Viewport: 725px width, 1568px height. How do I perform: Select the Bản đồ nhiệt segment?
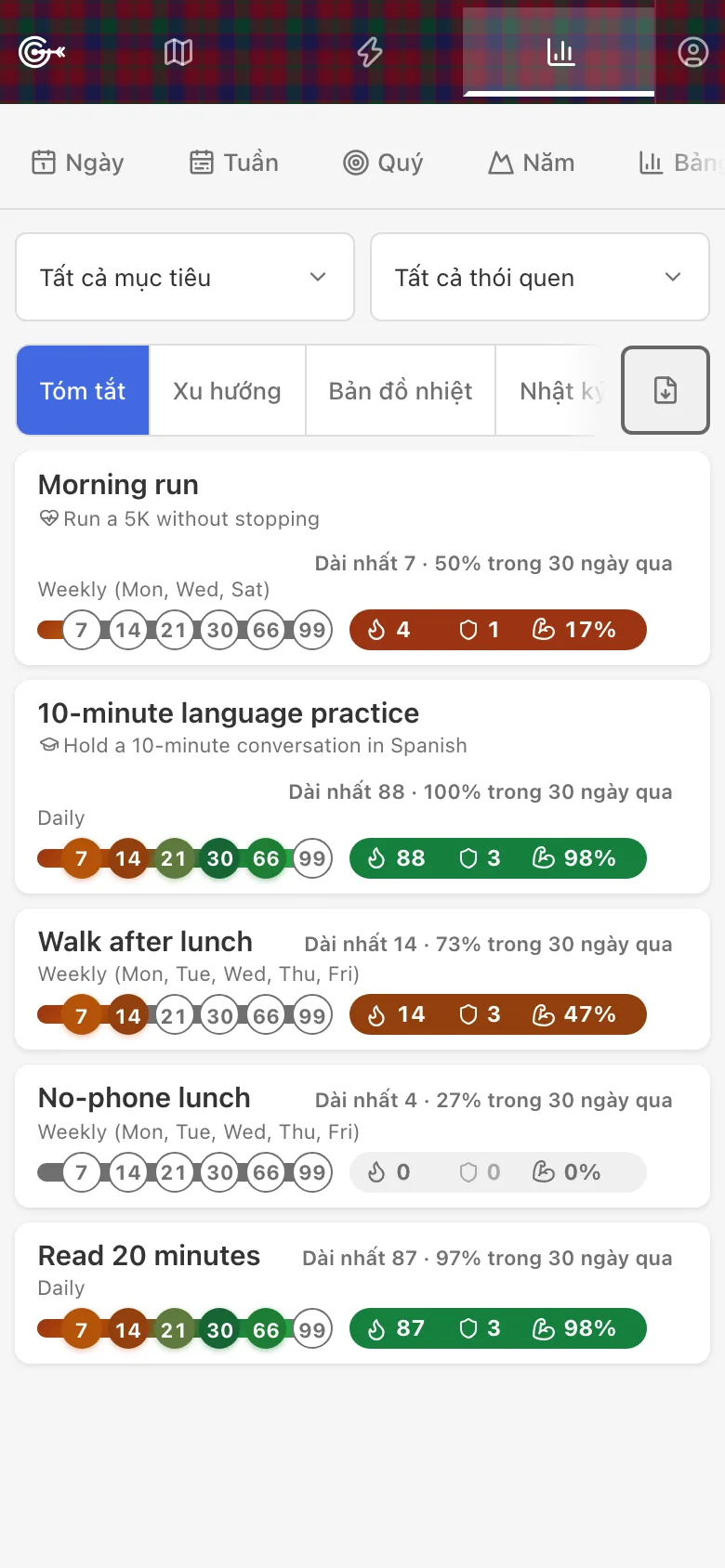(x=401, y=390)
